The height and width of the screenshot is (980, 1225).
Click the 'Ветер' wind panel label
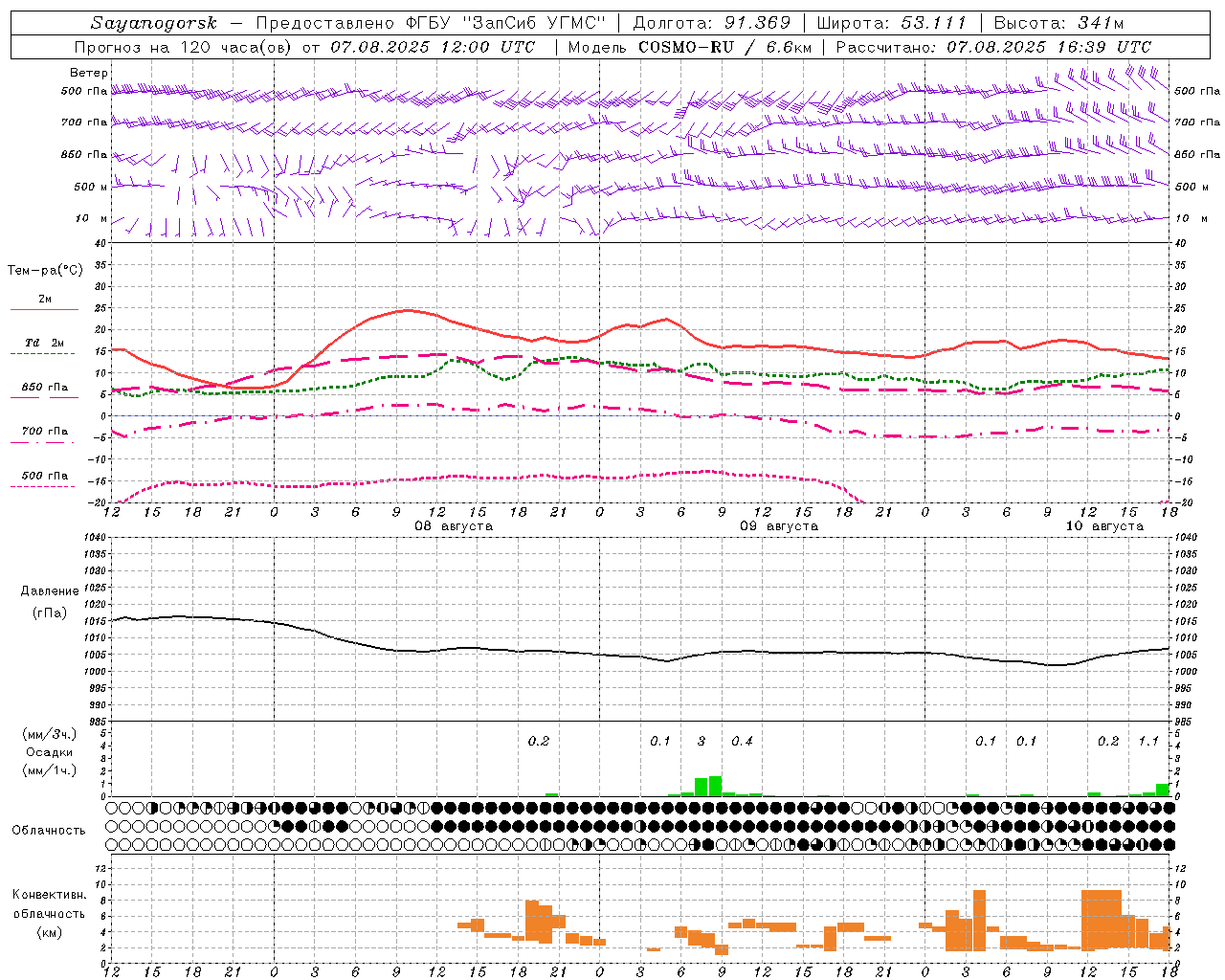pos(89,73)
